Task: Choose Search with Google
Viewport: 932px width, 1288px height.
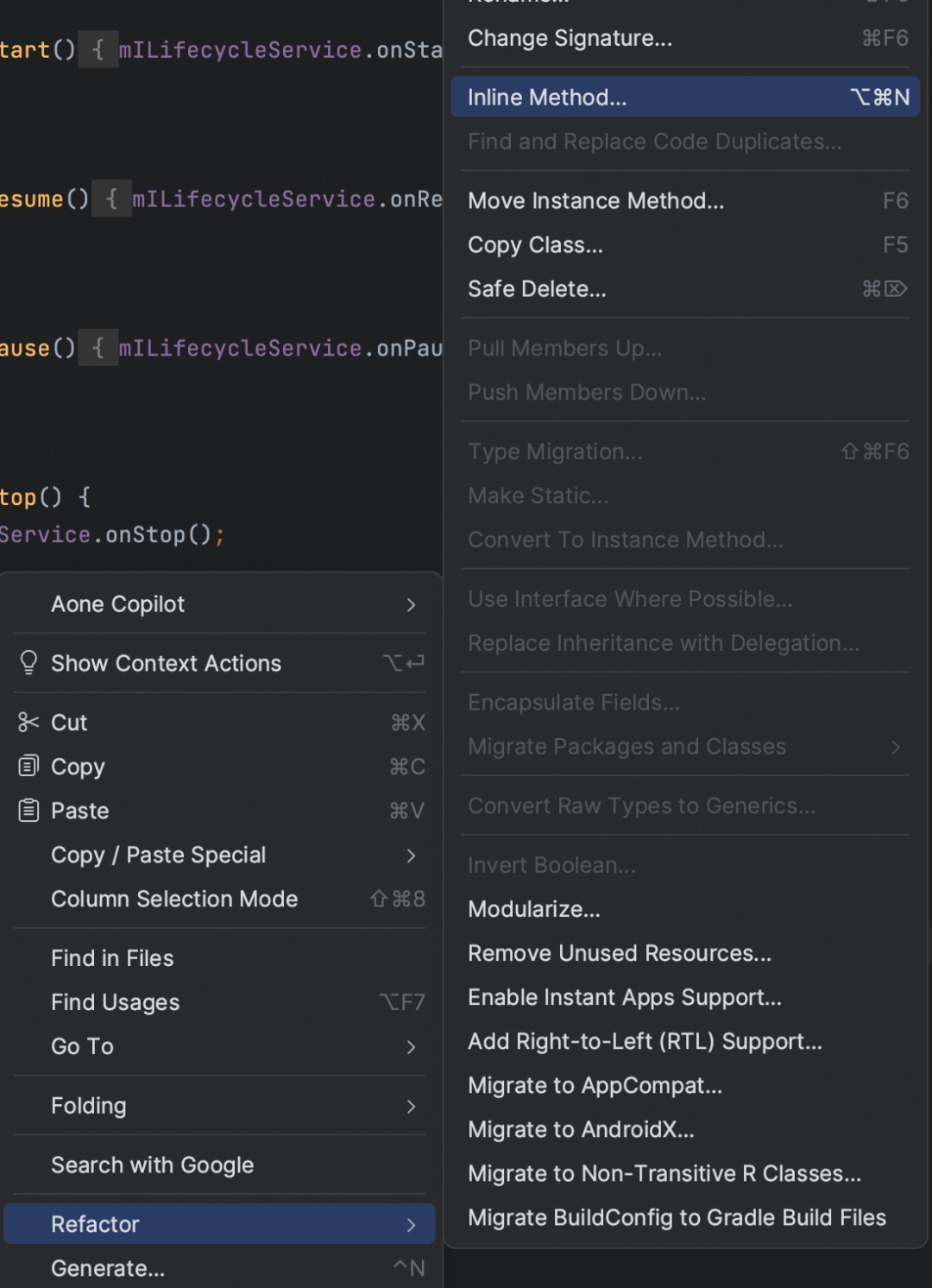Action: point(219,1165)
